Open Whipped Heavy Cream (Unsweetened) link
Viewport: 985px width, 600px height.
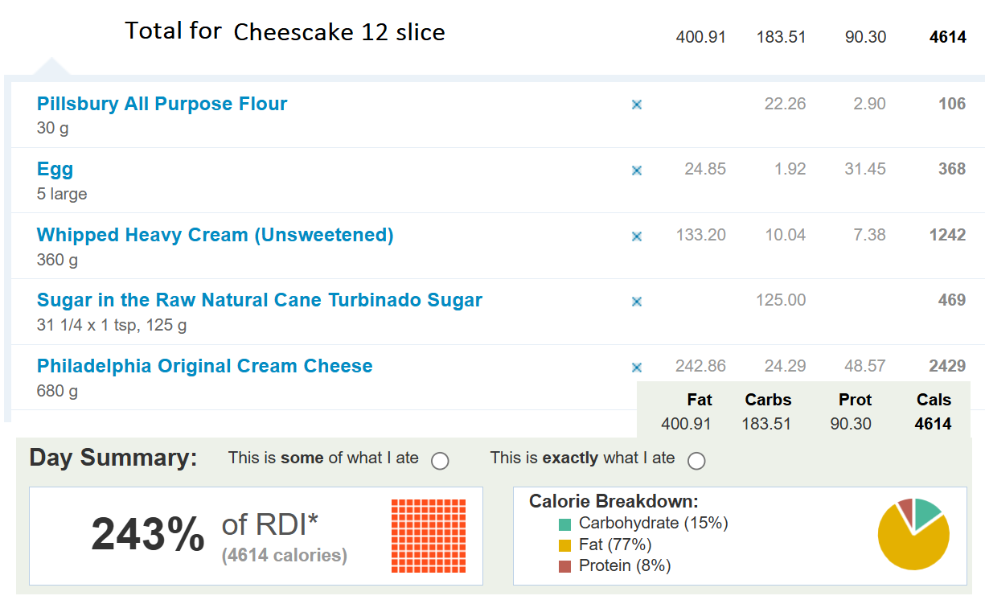[x=215, y=235]
